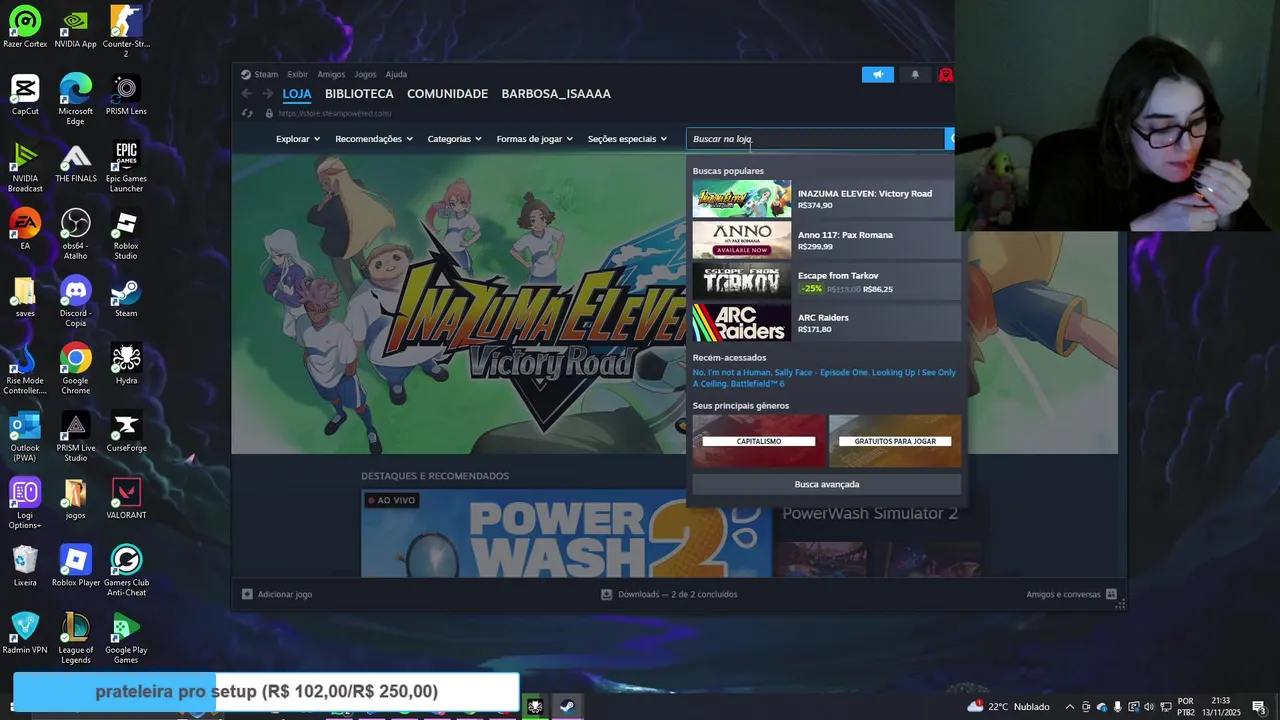The width and height of the screenshot is (1280, 720).
Task: Open the GRATUITOS PARA JOGAR genre tile
Action: 895,441
